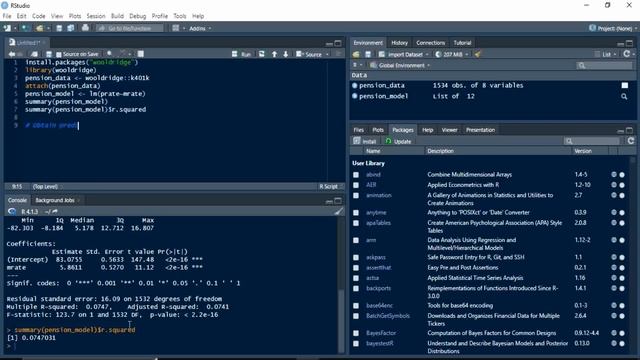
Task: Click the Re-run previous code region icon
Action: click(262, 54)
